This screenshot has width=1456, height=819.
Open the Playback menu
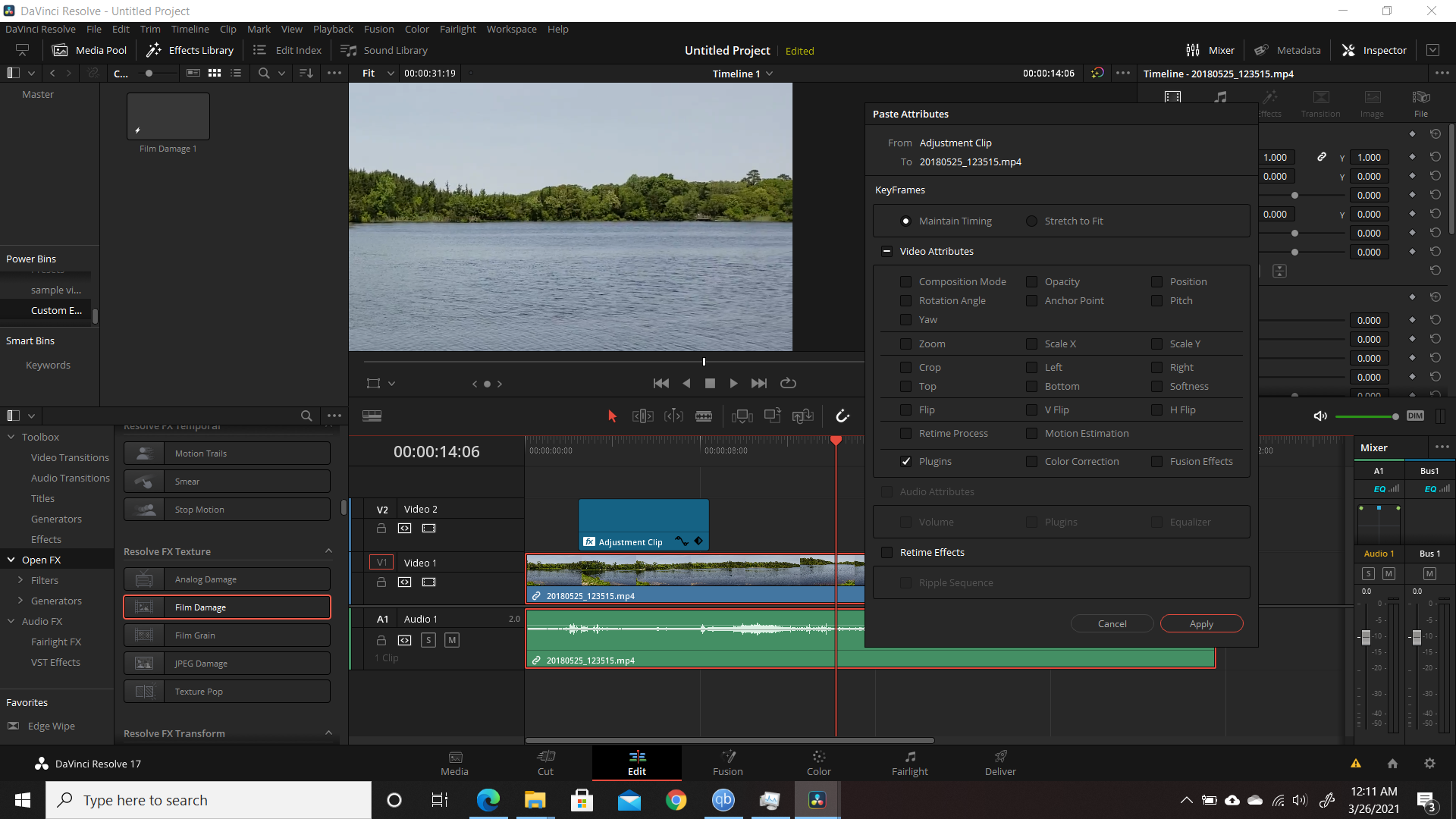333,29
